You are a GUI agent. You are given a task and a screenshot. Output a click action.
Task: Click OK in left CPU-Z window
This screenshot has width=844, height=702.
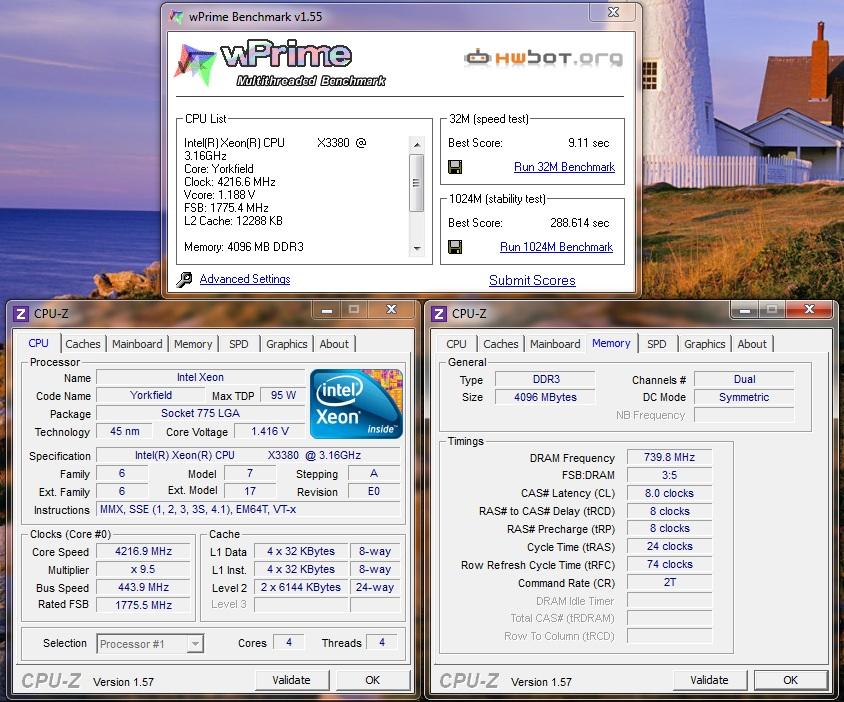click(372, 680)
